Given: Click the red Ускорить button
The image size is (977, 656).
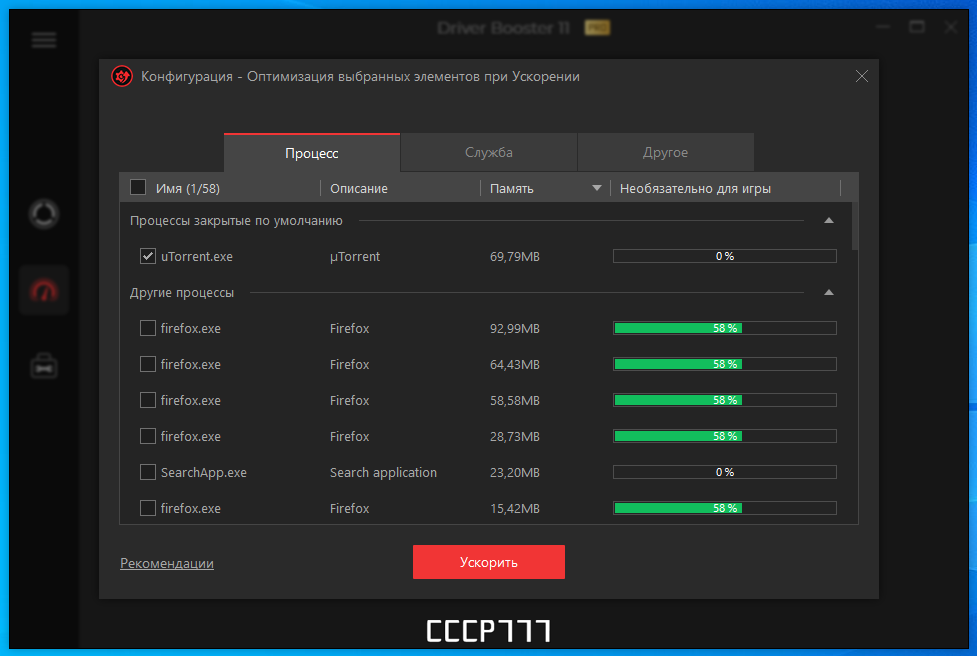Looking at the screenshot, I should [488, 562].
